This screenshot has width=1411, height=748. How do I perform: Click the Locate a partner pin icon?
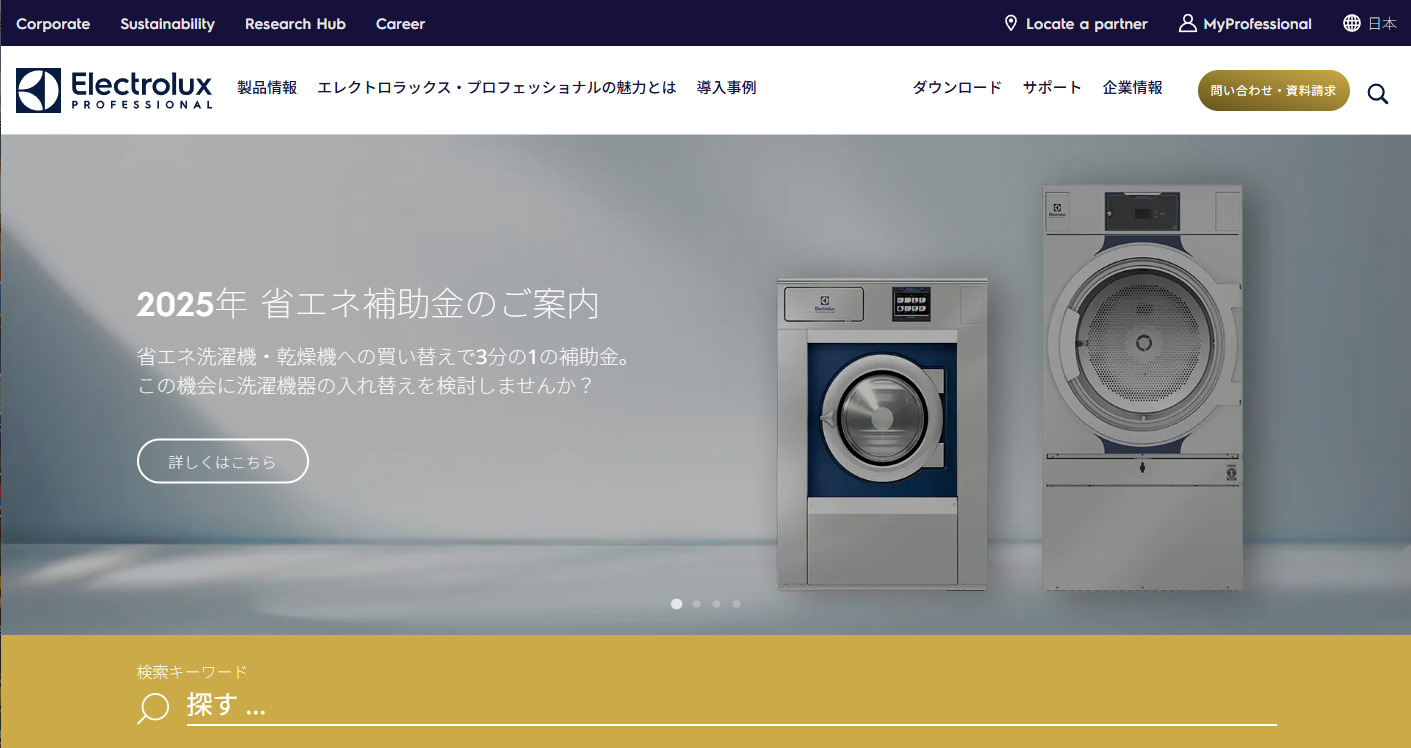1011,23
